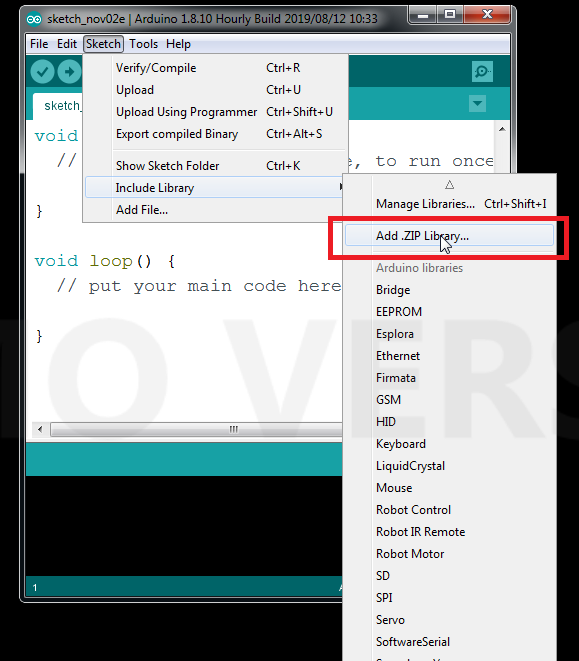Open the tab options dropdown arrow
Screen dimensions: 579x661
[x=477, y=103]
